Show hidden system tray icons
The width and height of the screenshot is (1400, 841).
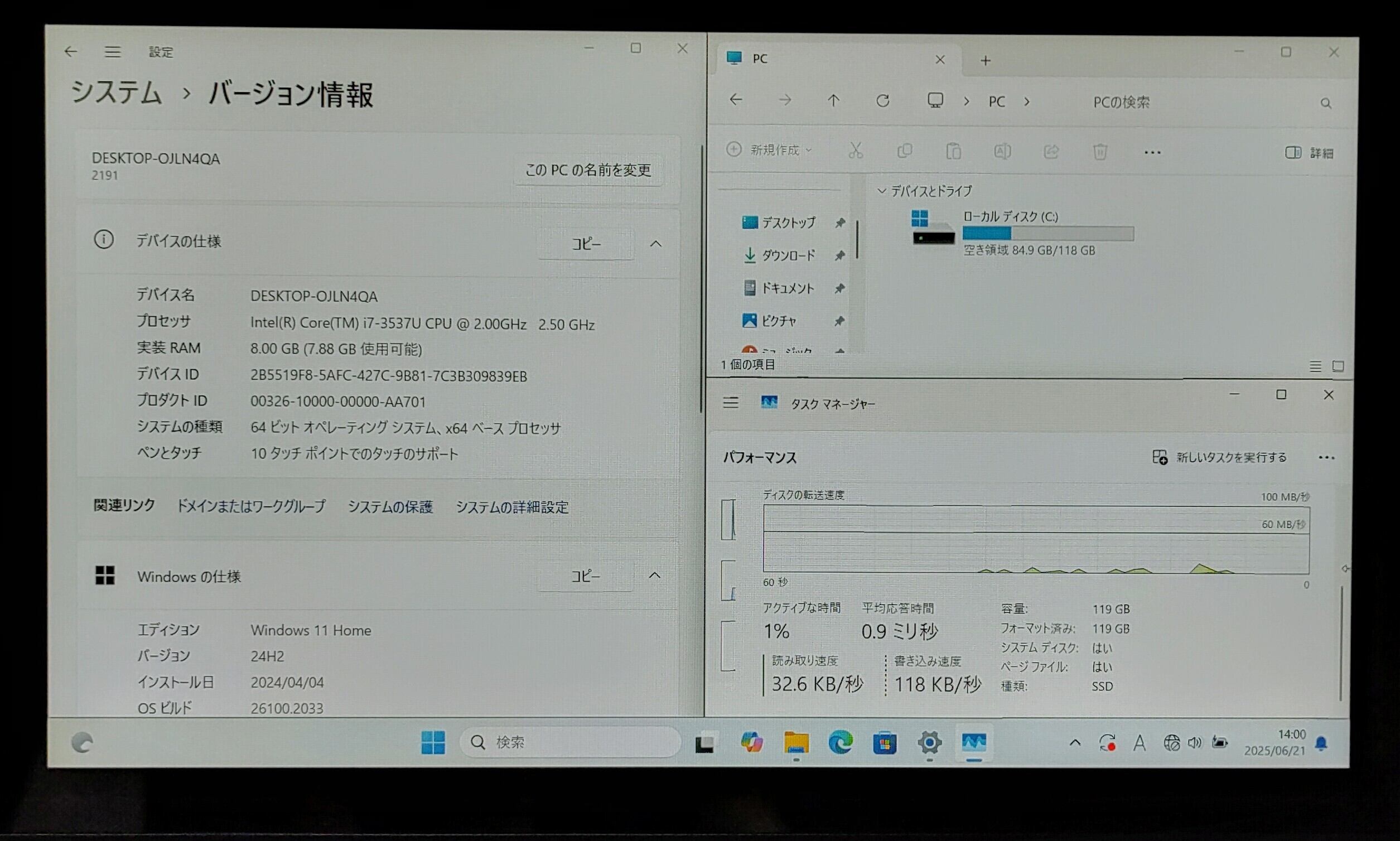(1075, 742)
